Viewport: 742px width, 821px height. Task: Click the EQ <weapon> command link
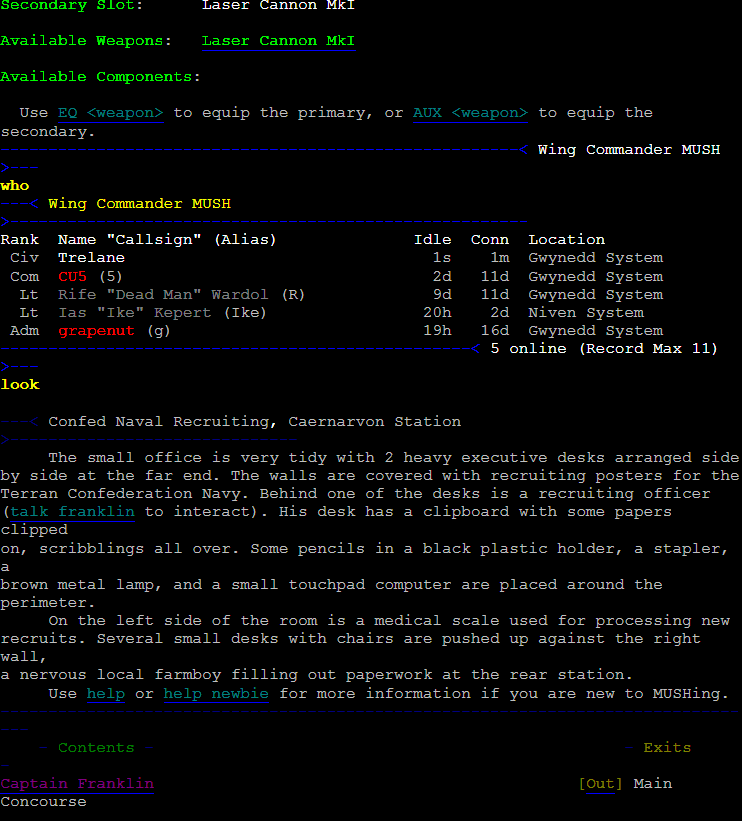click(110, 113)
